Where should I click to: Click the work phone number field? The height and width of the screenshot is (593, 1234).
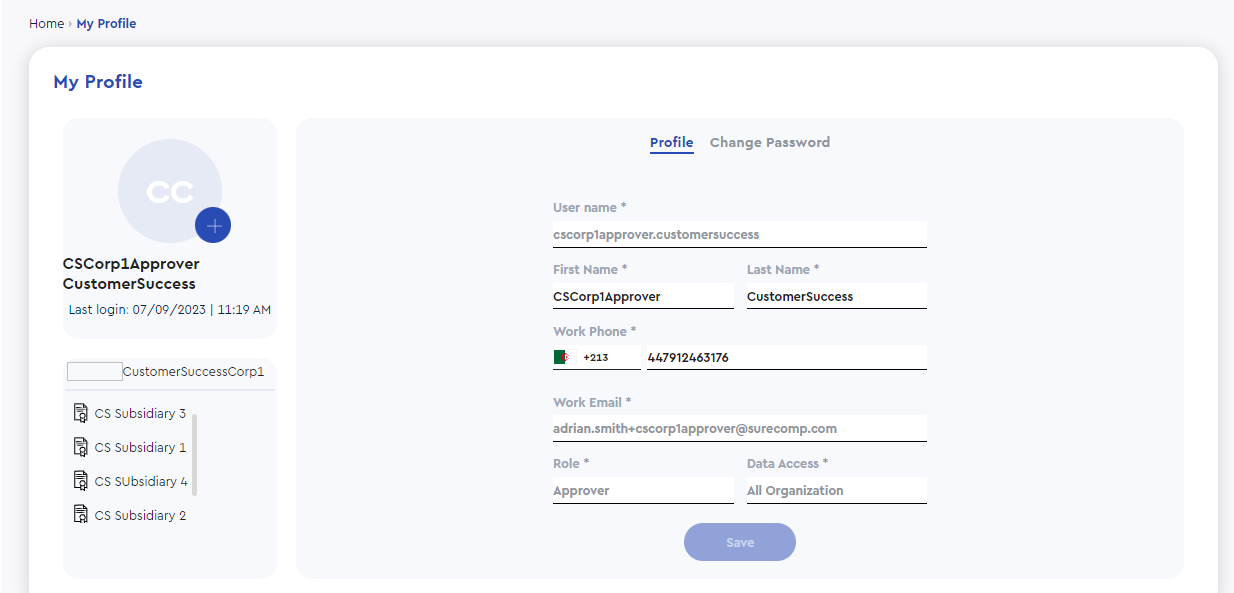click(x=787, y=357)
